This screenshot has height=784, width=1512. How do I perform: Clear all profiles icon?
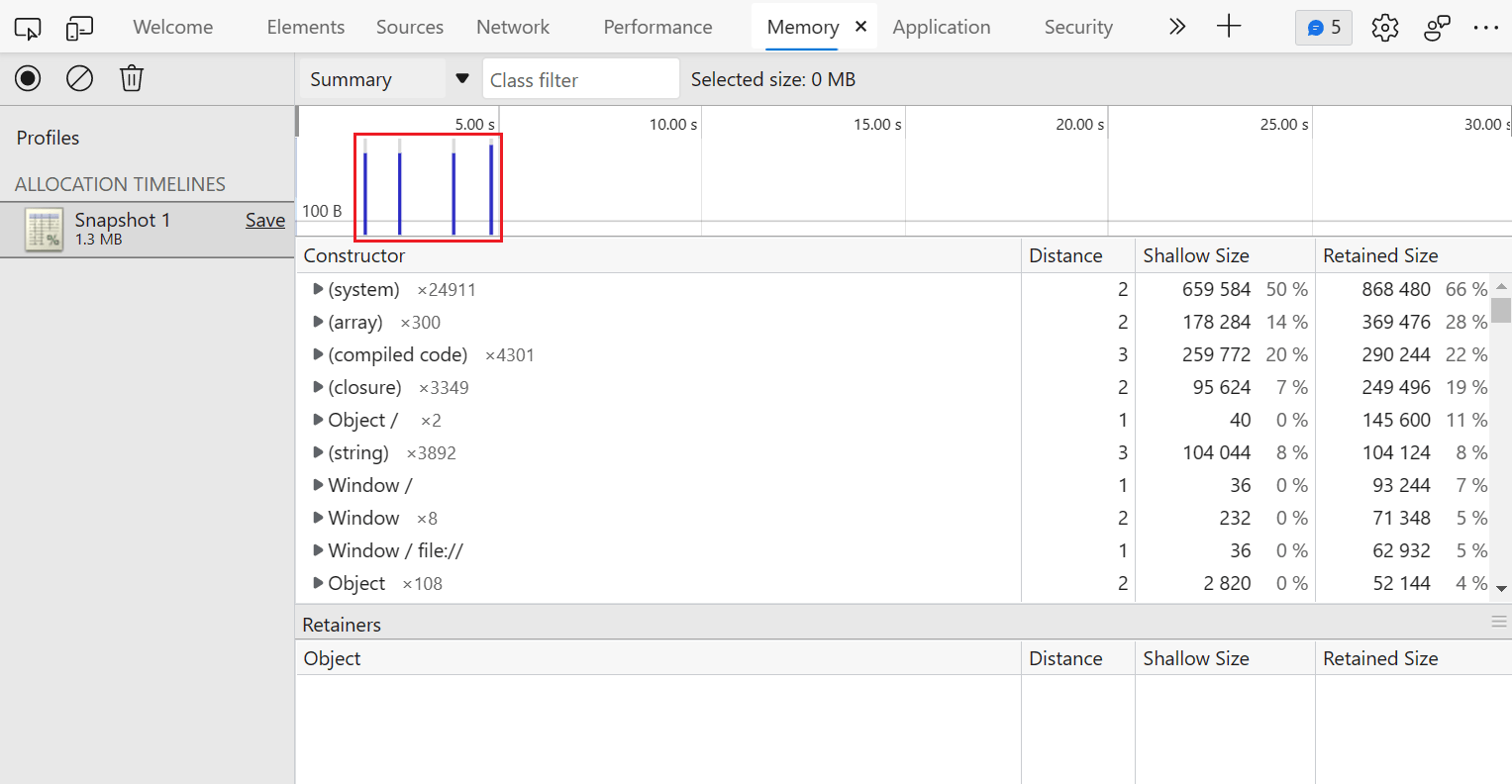(79, 78)
